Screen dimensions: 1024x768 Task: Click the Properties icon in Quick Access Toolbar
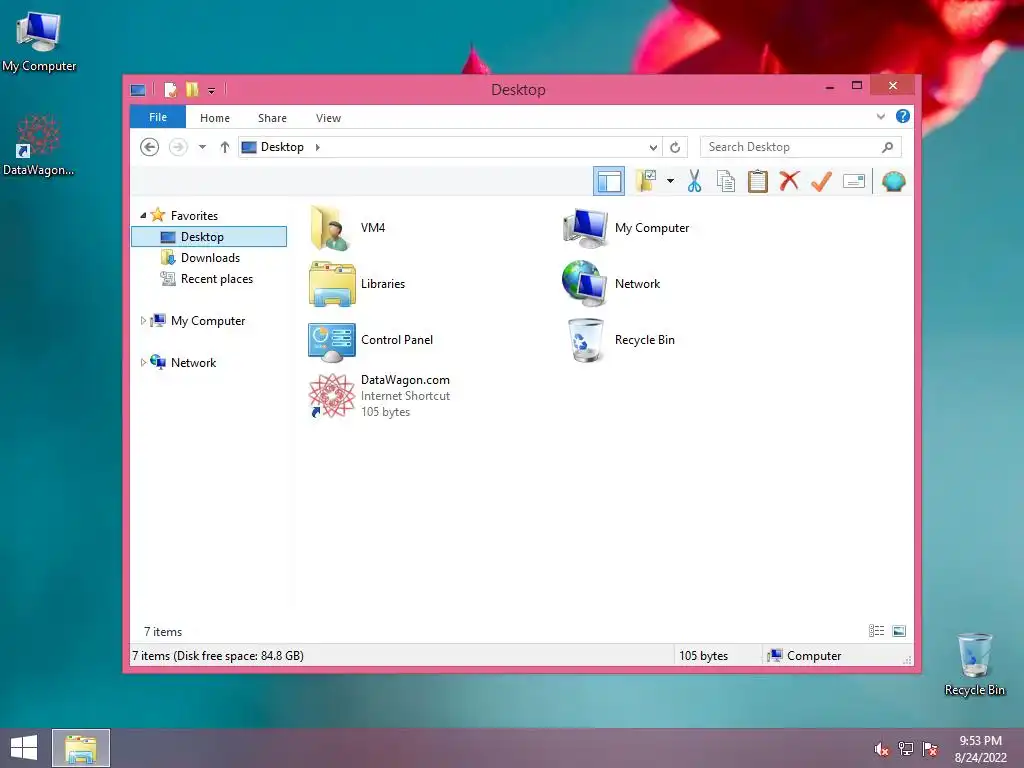170,89
